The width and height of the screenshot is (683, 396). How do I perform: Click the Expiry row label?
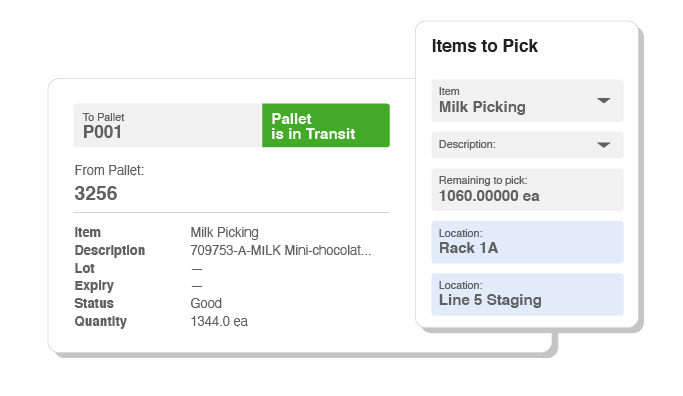coord(94,286)
